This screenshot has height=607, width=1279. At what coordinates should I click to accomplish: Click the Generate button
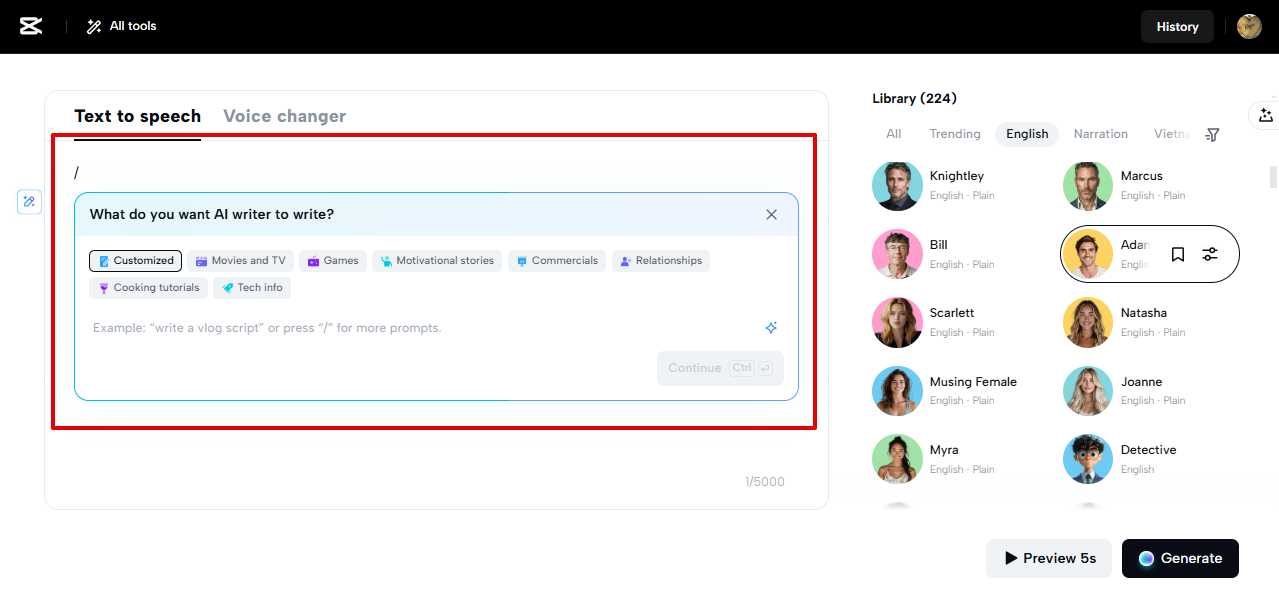click(x=1180, y=558)
